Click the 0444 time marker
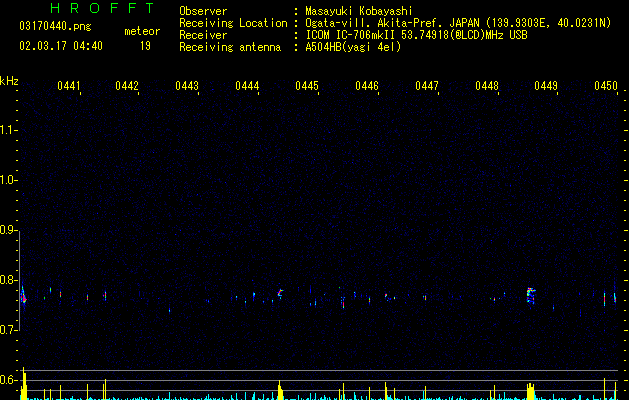 click(247, 86)
